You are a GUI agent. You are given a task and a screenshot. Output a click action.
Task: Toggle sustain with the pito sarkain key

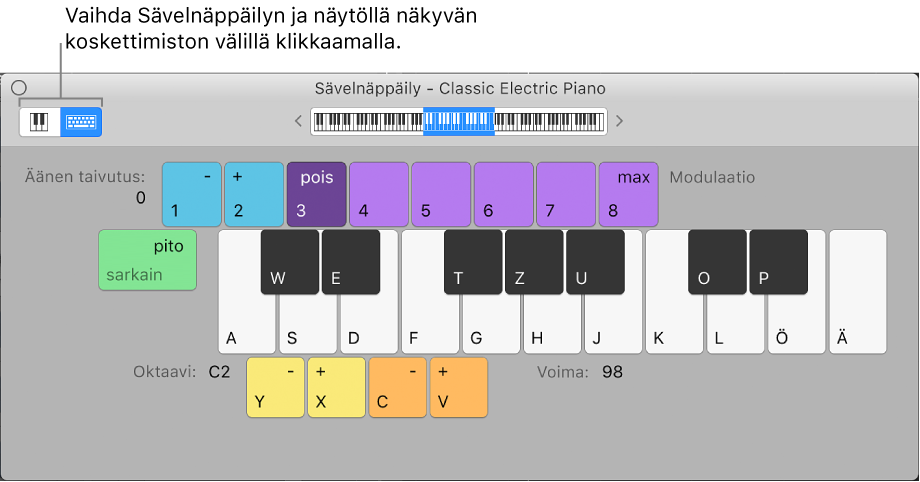click(x=148, y=260)
